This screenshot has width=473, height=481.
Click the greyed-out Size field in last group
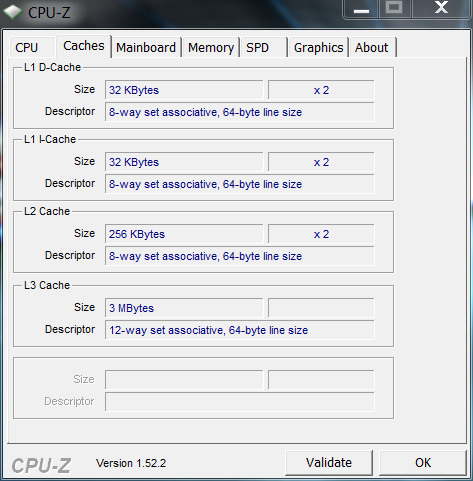coord(184,380)
